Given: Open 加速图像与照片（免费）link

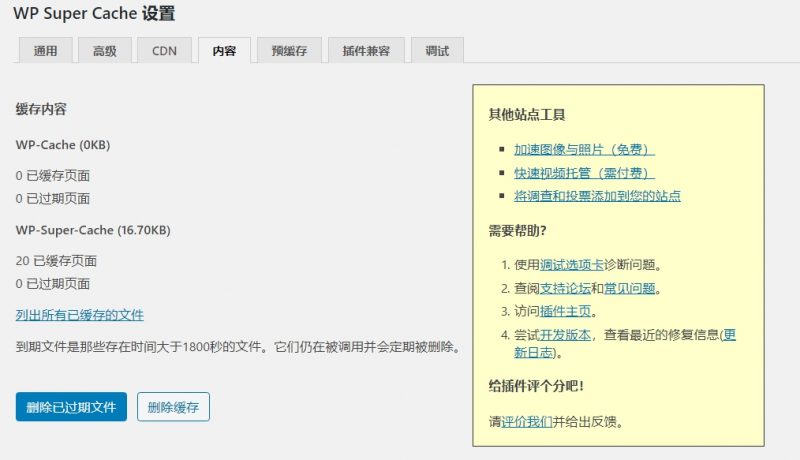Looking at the screenshot, I should click(584, 149).
